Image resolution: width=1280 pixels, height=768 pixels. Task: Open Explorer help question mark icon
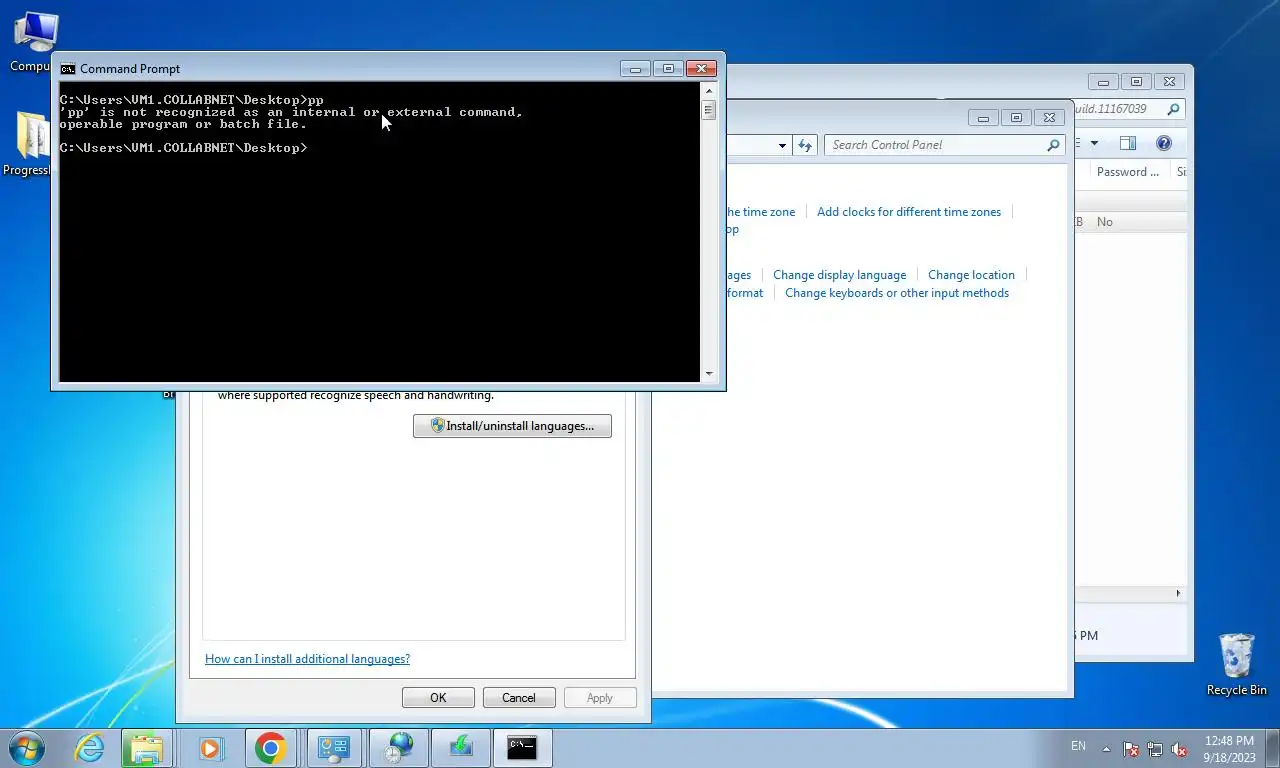coord(1164,144)
